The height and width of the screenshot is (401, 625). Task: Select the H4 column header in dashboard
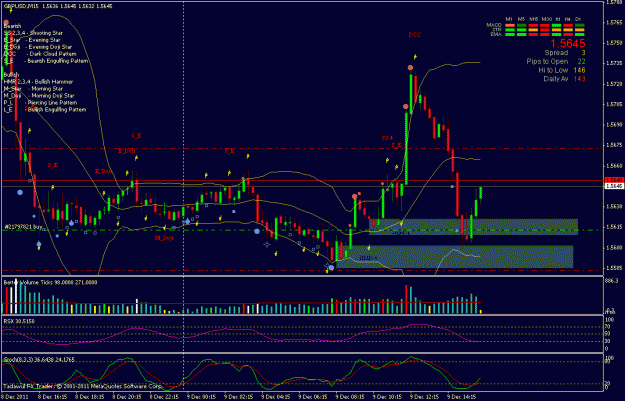click(568, 19)
